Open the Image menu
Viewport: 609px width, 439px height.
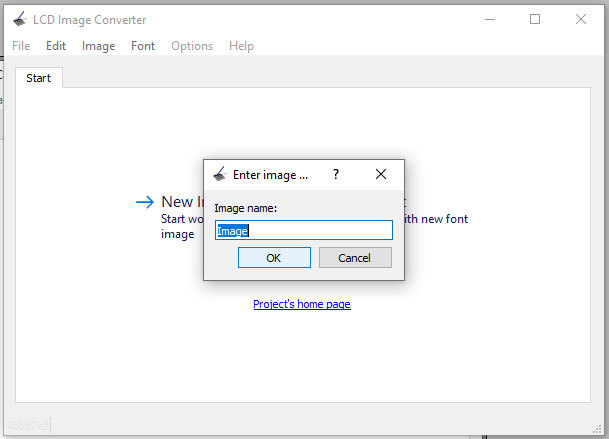pyautogui.click(x=98, y=46)
